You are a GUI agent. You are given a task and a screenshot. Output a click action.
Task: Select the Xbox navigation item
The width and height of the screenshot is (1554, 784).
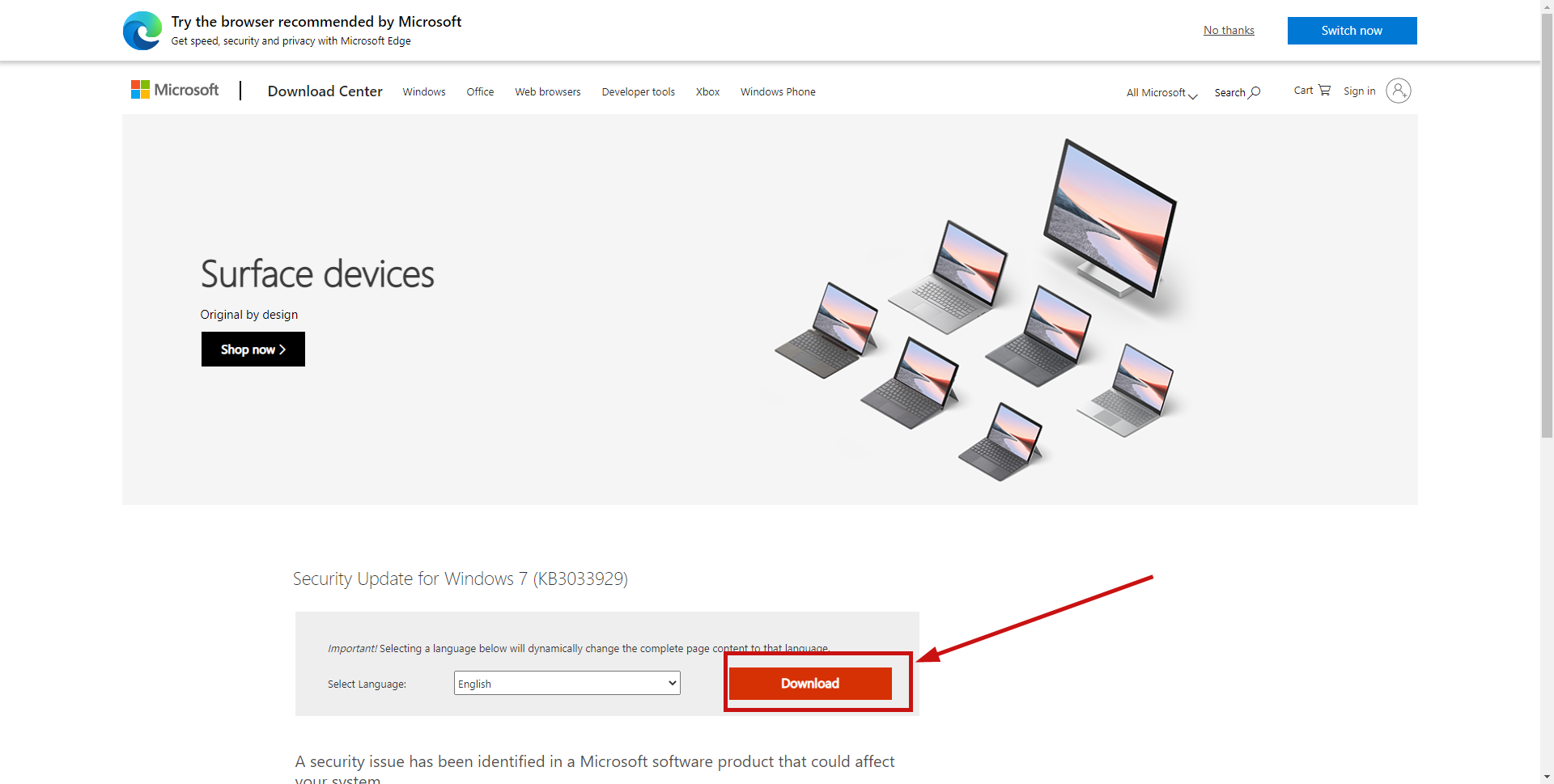click(x=707, y=92)
